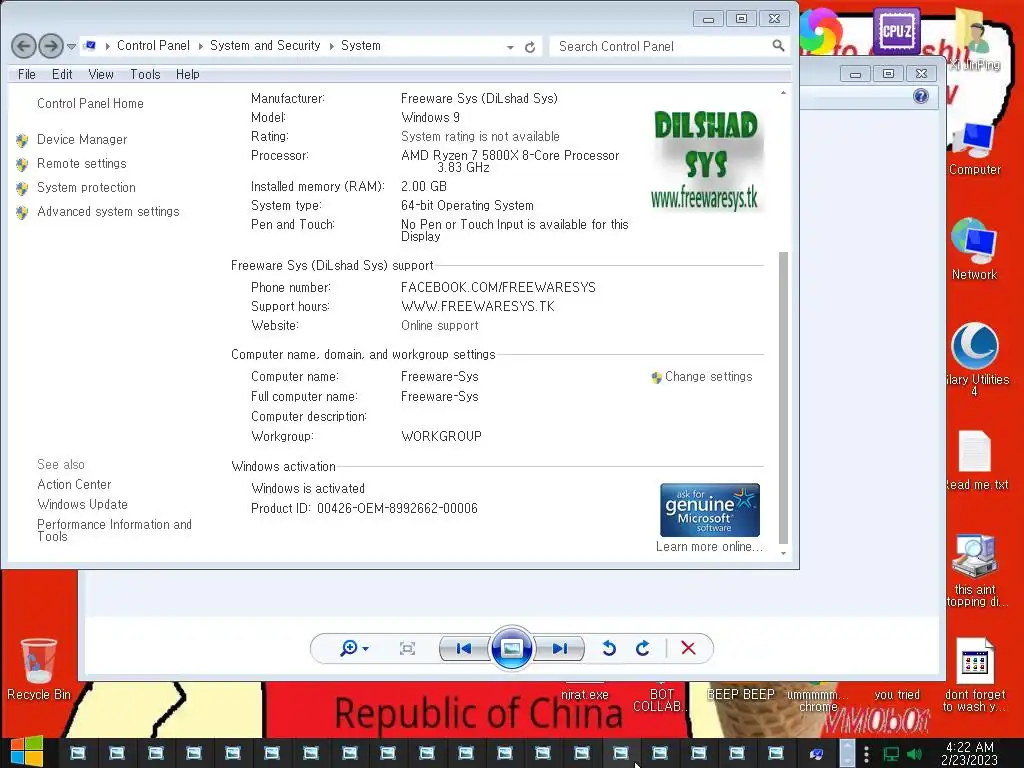Open the dont forget to wash desktop file
The width and height of the screenshot is (1024, 768).
(x=975, y=675)
